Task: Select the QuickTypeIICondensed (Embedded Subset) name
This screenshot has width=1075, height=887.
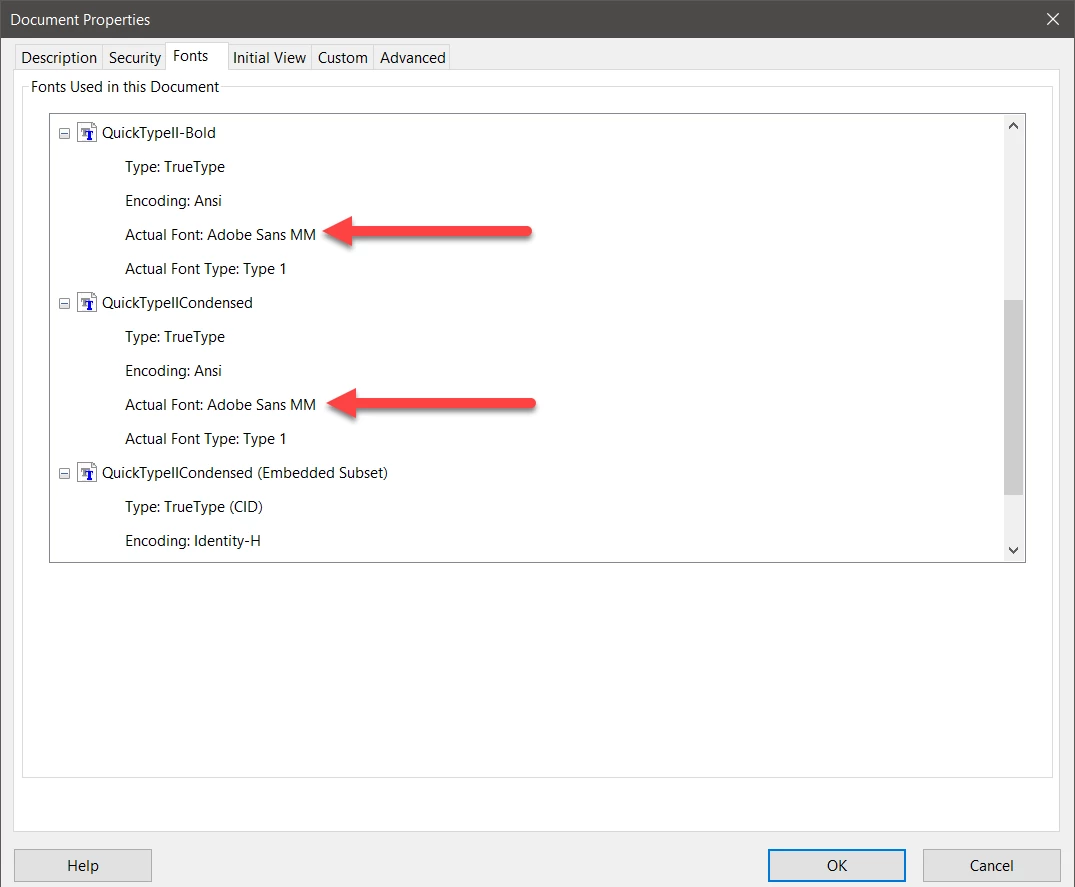Action: [245, 473]
